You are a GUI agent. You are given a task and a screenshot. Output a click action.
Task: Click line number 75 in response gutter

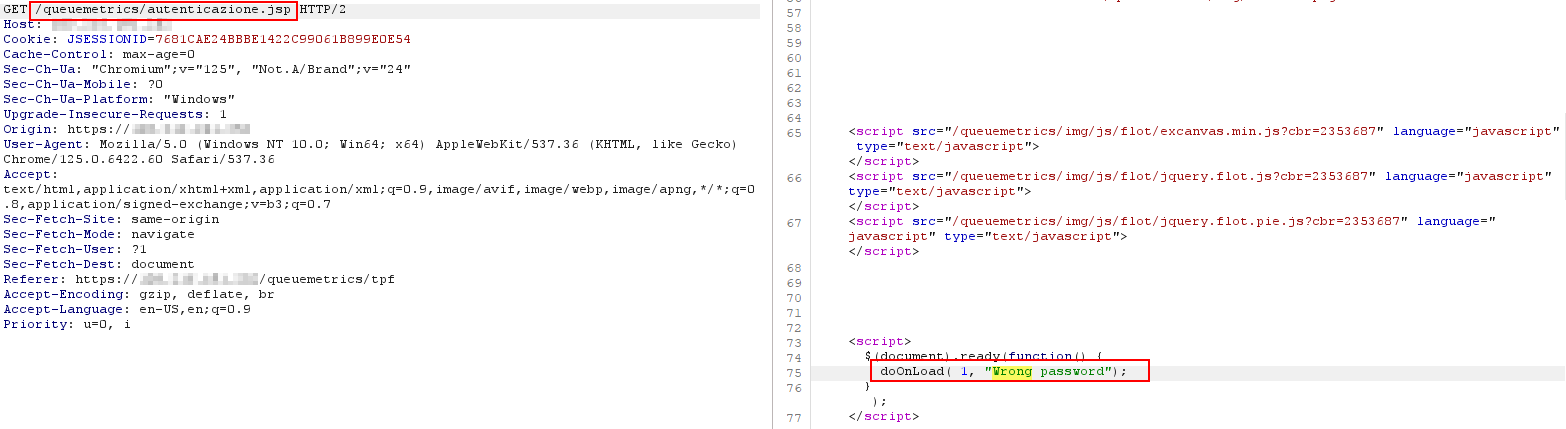(x=794, y=372)
